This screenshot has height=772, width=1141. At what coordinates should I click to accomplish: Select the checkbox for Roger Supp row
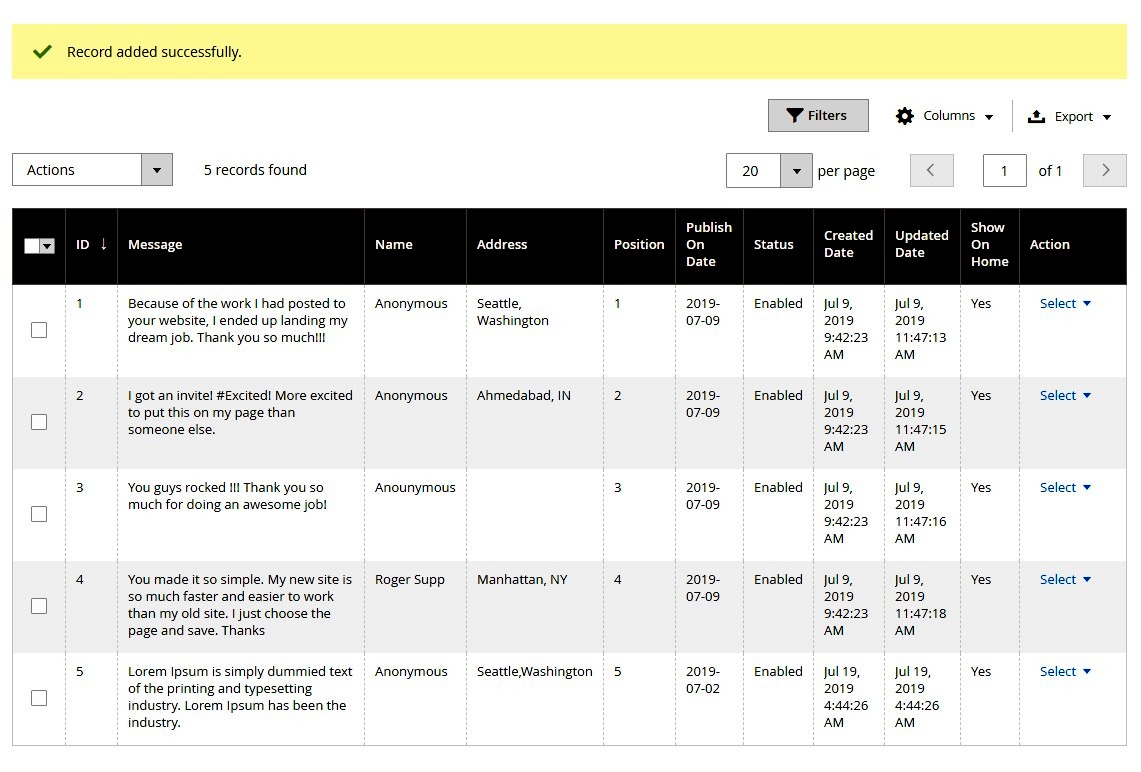(x=39, y=606)
